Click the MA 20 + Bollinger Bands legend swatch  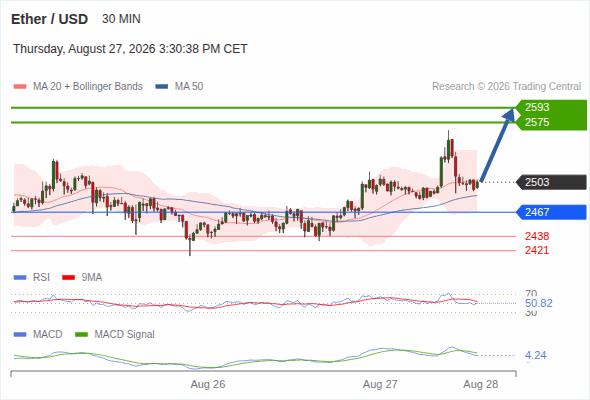coord(20,87)
